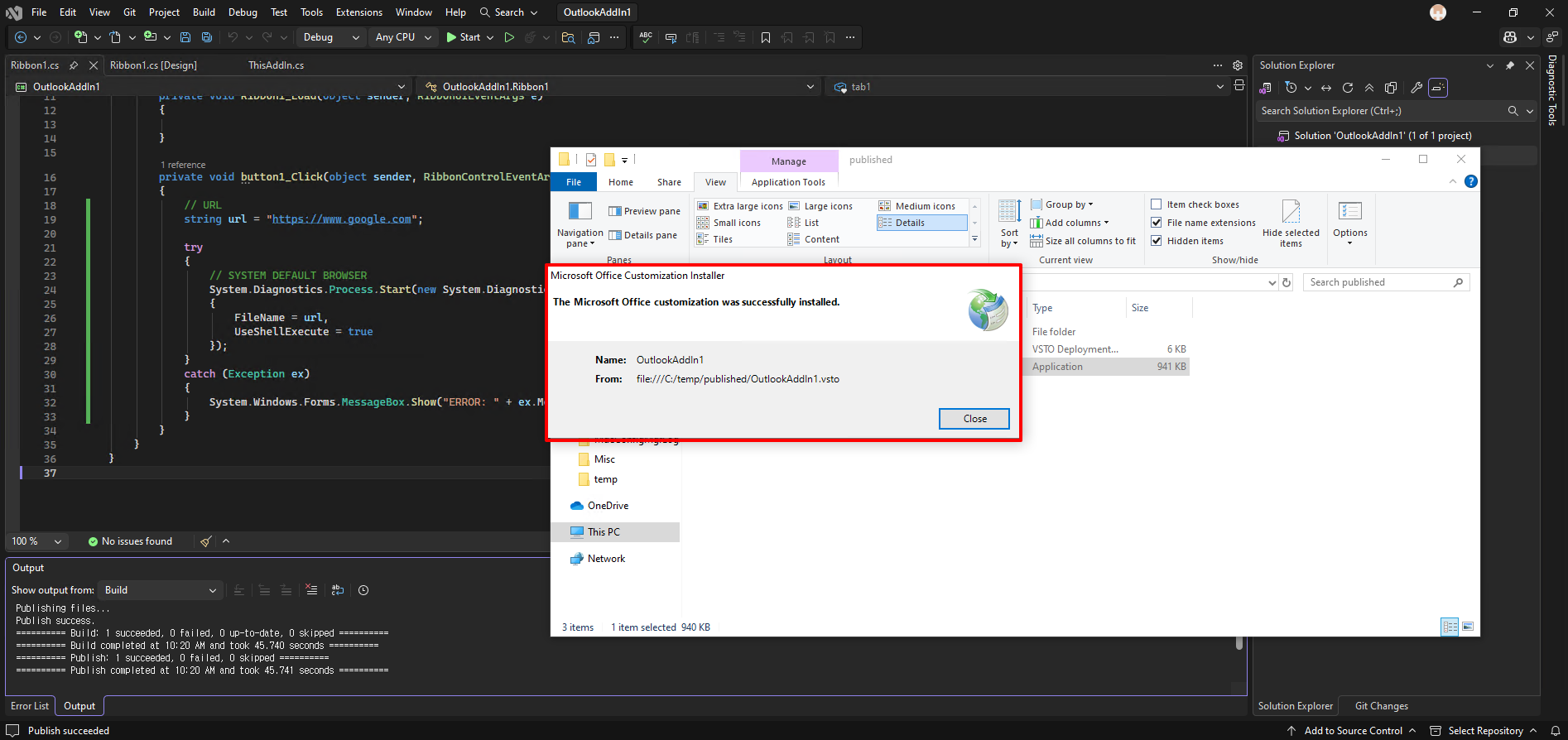Click the Save icon in Visual Studio toolbar
Image resolution: width=1568 pixels, height=740 pixels.
pos(185,37)
